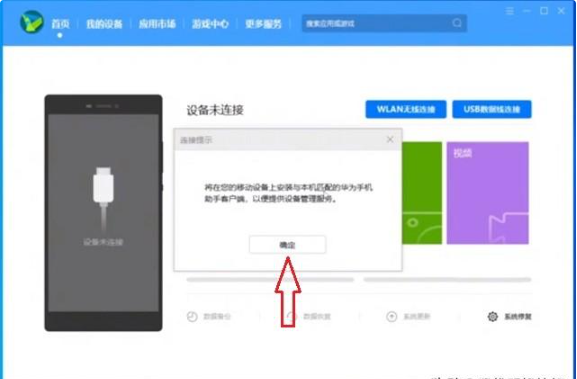The height and width of the screenshot is (379, 577).
Task: Open the green tile beside 视频
Action: 422,193
